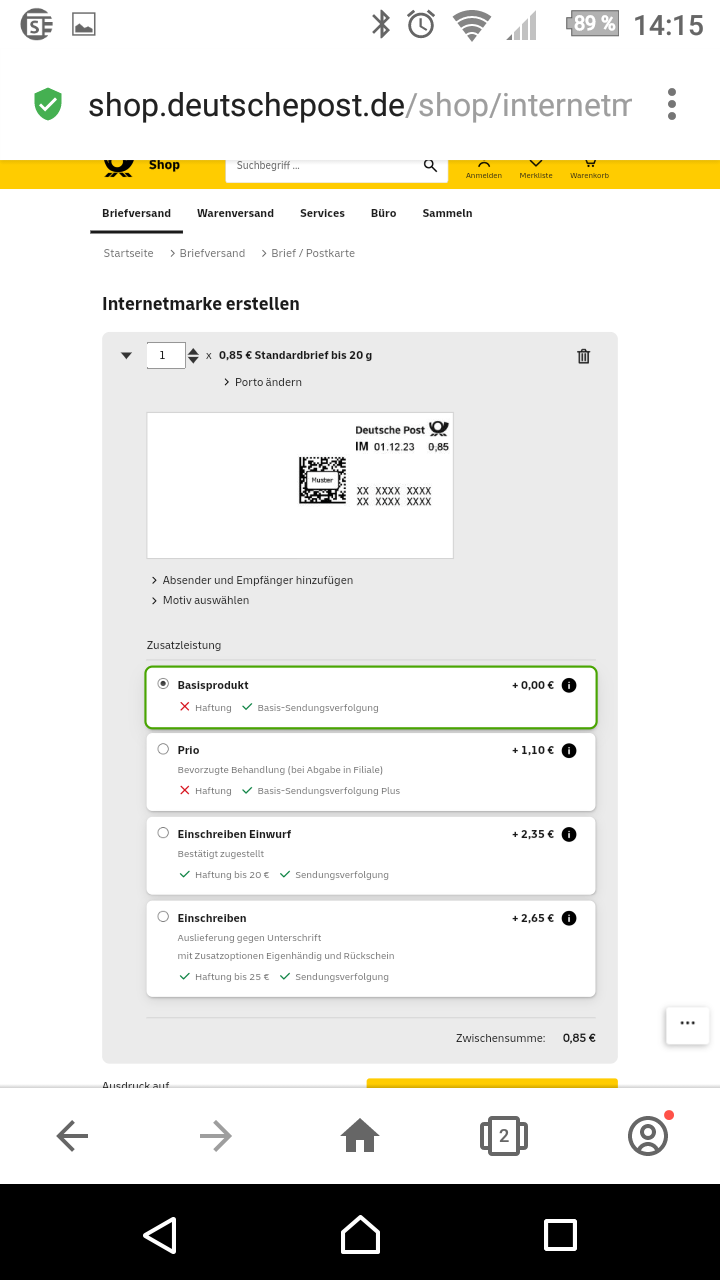Show info for the Prio option
Screen dimensions: 720x1280
click(x=569, y=750)
